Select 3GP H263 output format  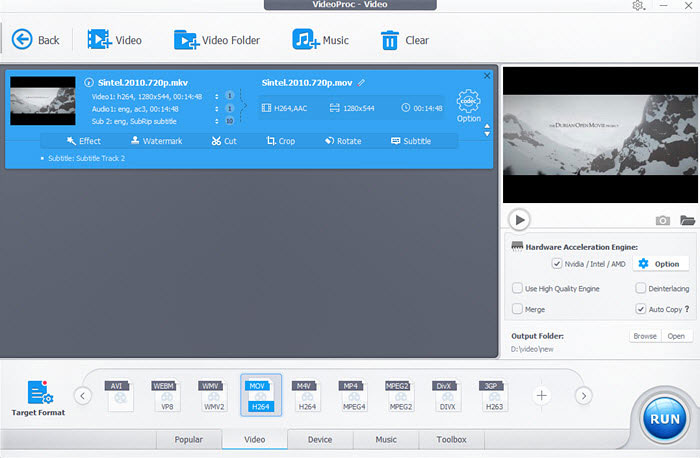click(x=493, y=396)
